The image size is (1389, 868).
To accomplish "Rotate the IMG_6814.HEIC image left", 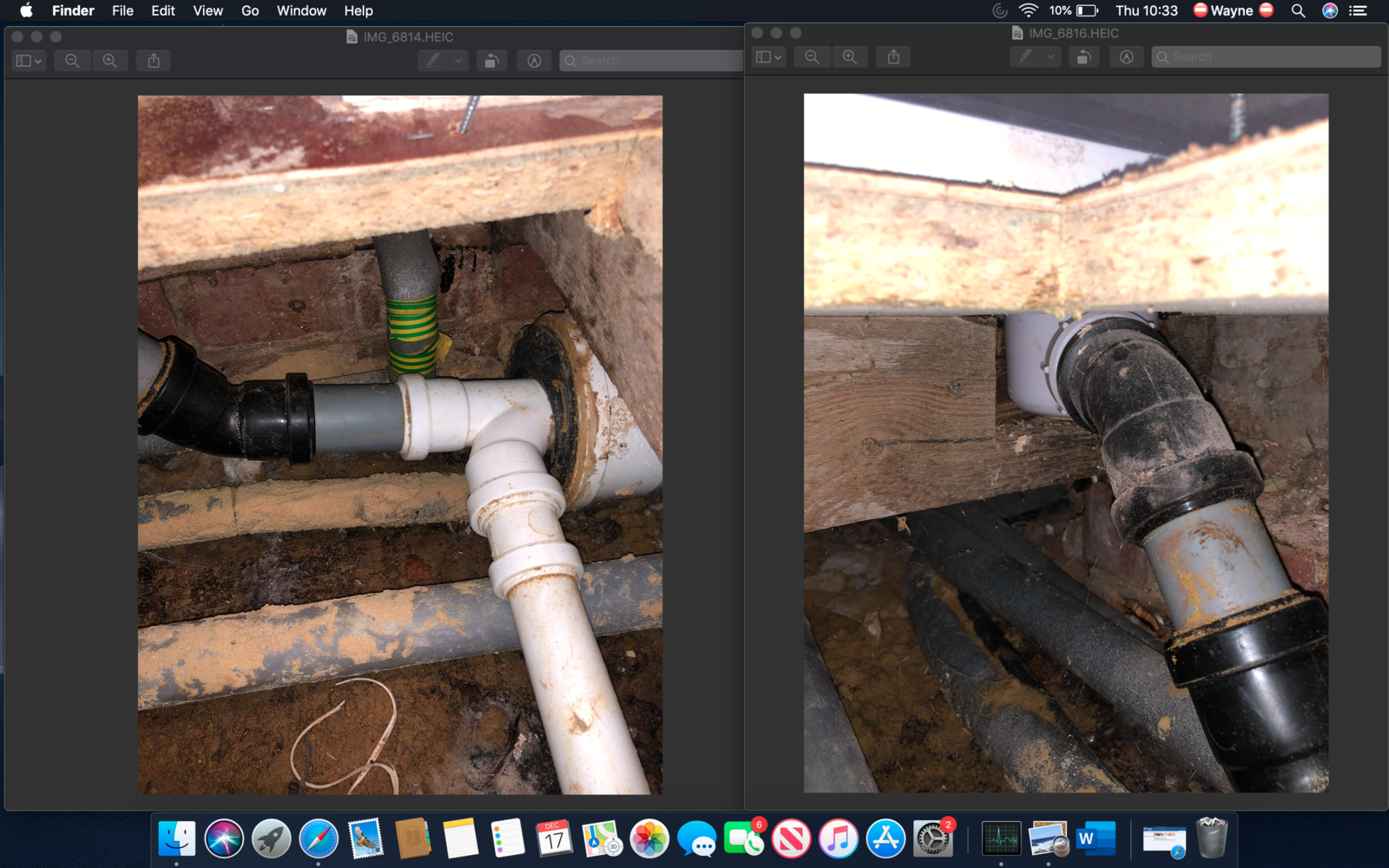I will [x=491, y=61].
